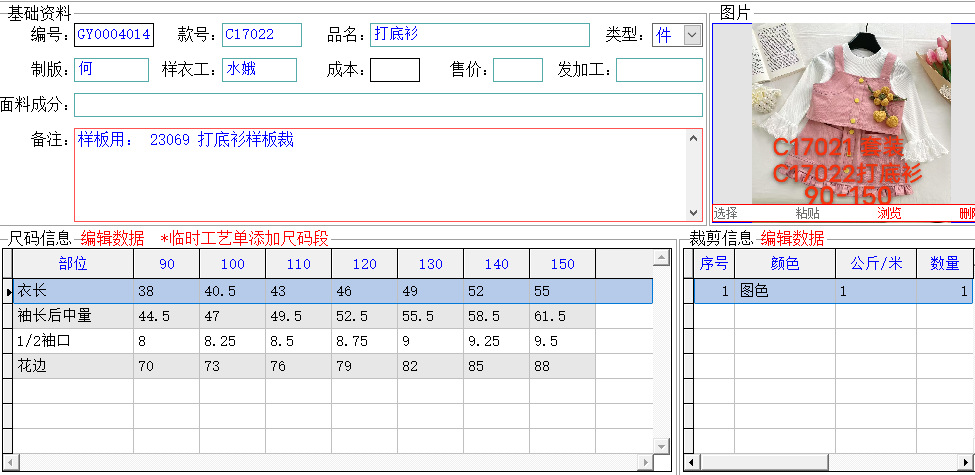This screenshot has width=975, height=475.
Task: Open the 类型 dropdown arrow
Action: pyautogui.click(x=692, y=35)
